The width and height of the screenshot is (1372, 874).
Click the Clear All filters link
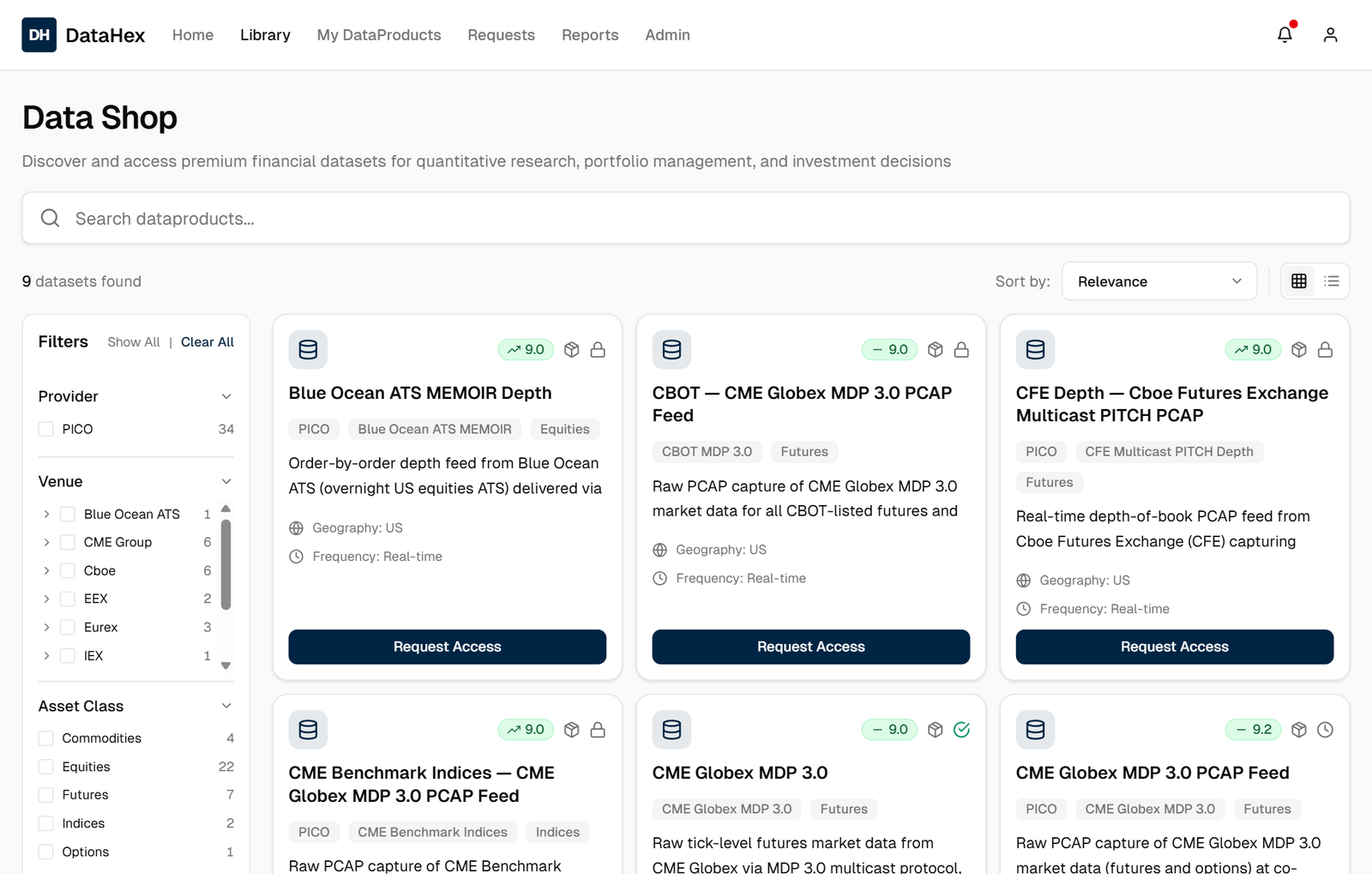pos(208,342)
